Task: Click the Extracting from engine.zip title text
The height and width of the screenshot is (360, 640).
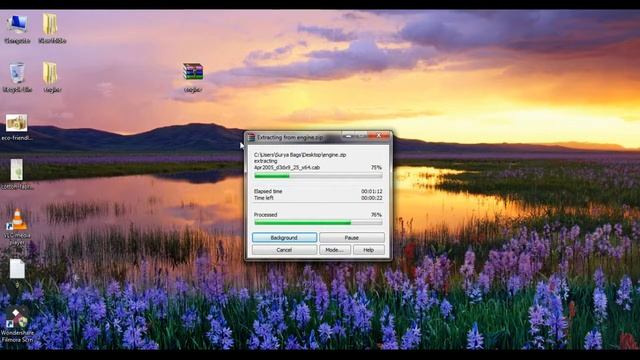Action: click(290, 138)
